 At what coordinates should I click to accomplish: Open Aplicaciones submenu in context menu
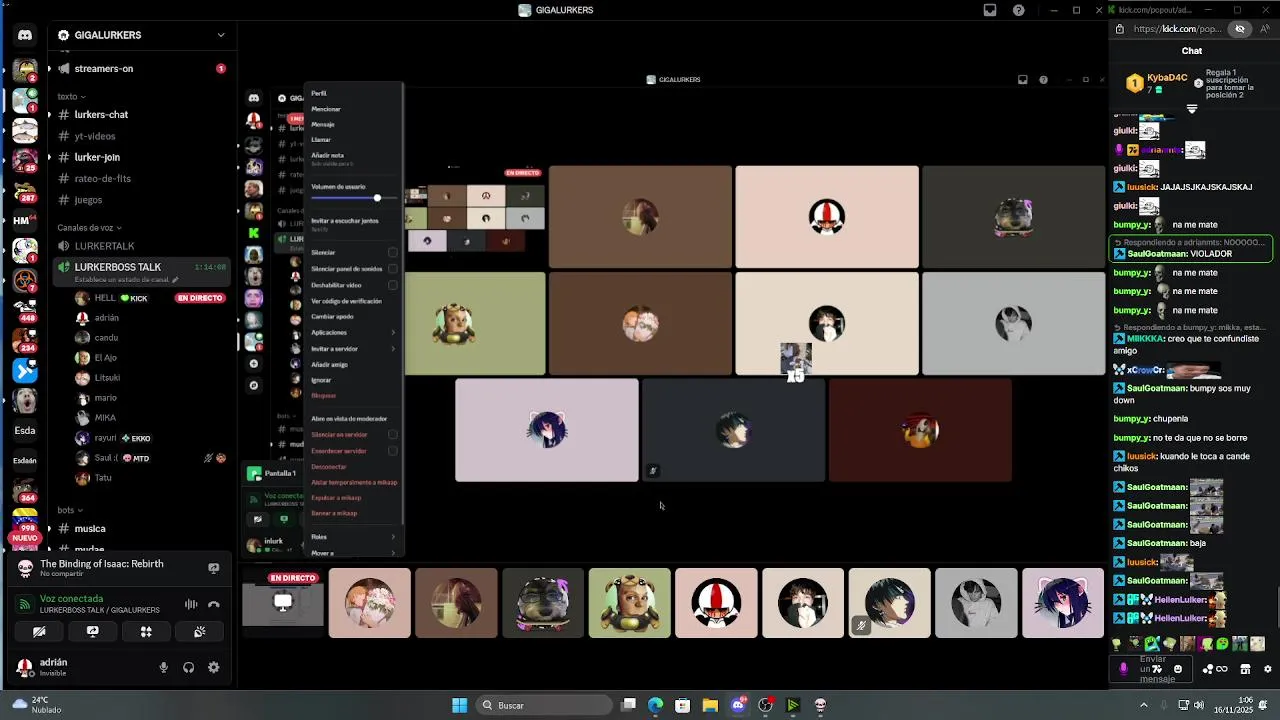(x=353, y=332)
